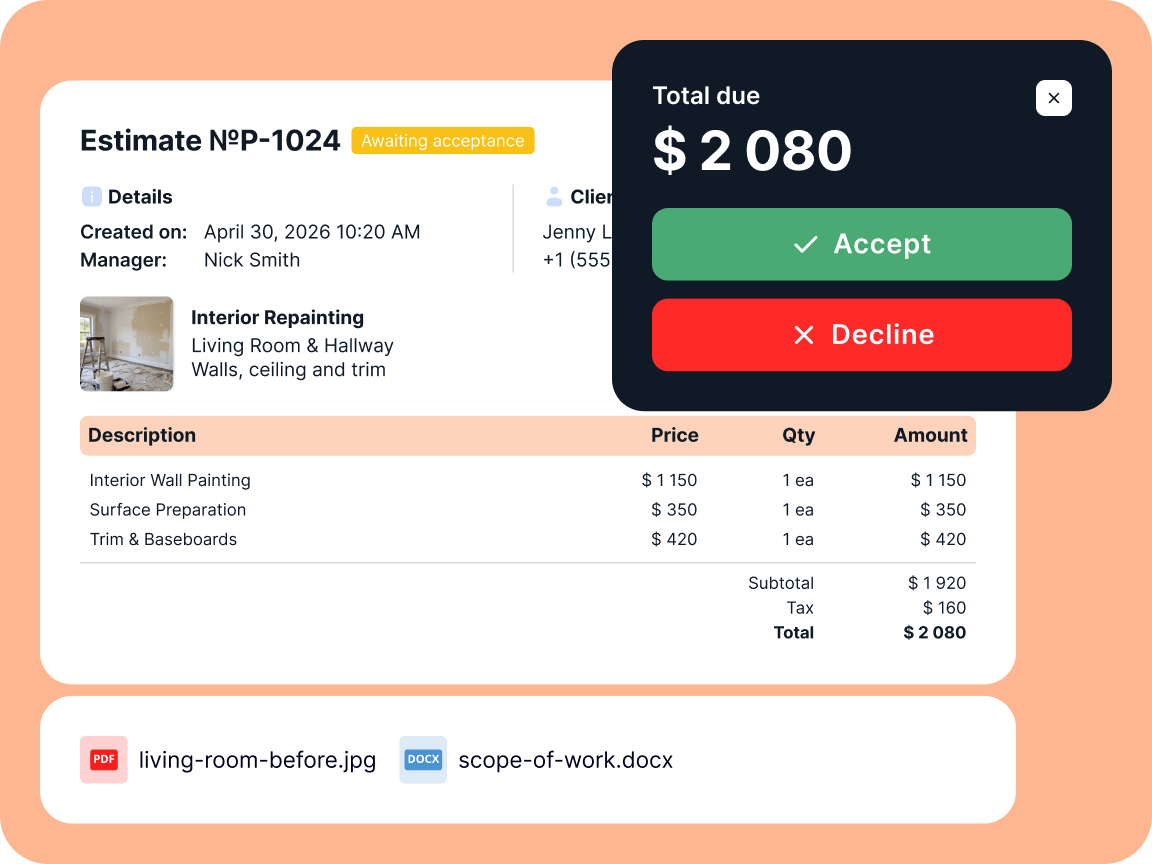
Task: Open living-room-before.jpg attachment
Action: pos(257,760)
